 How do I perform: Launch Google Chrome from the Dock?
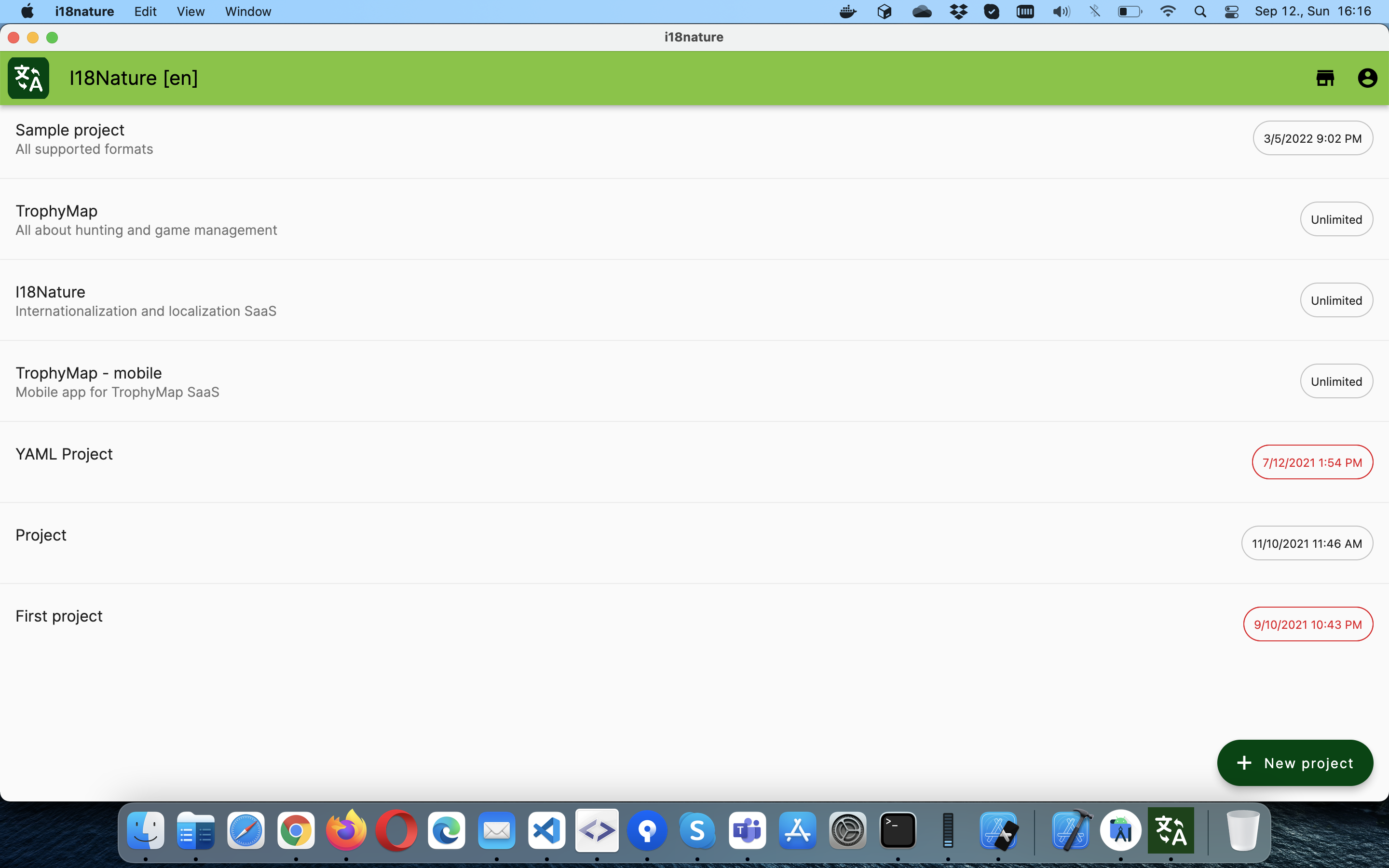pyautogui.click(x=296, y=830)
